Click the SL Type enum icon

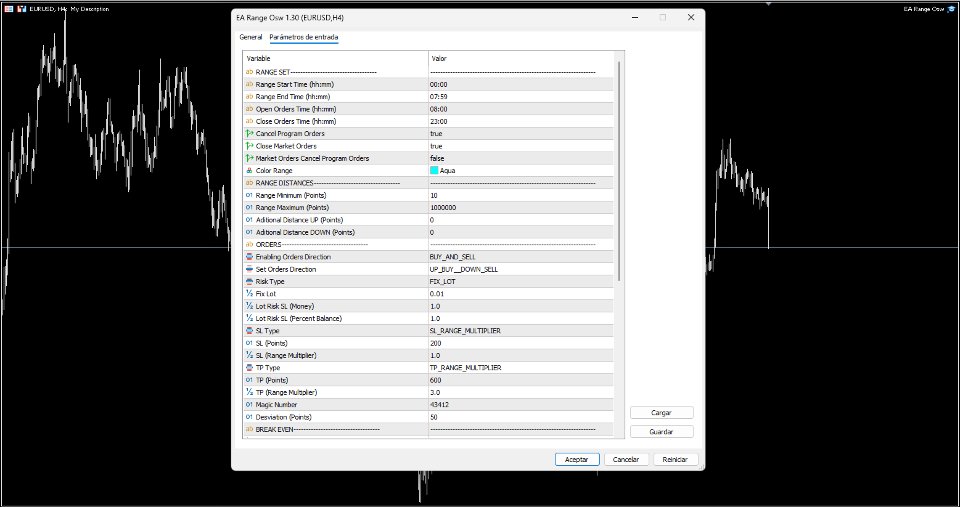pyautogui.click(x=249, y=331)
